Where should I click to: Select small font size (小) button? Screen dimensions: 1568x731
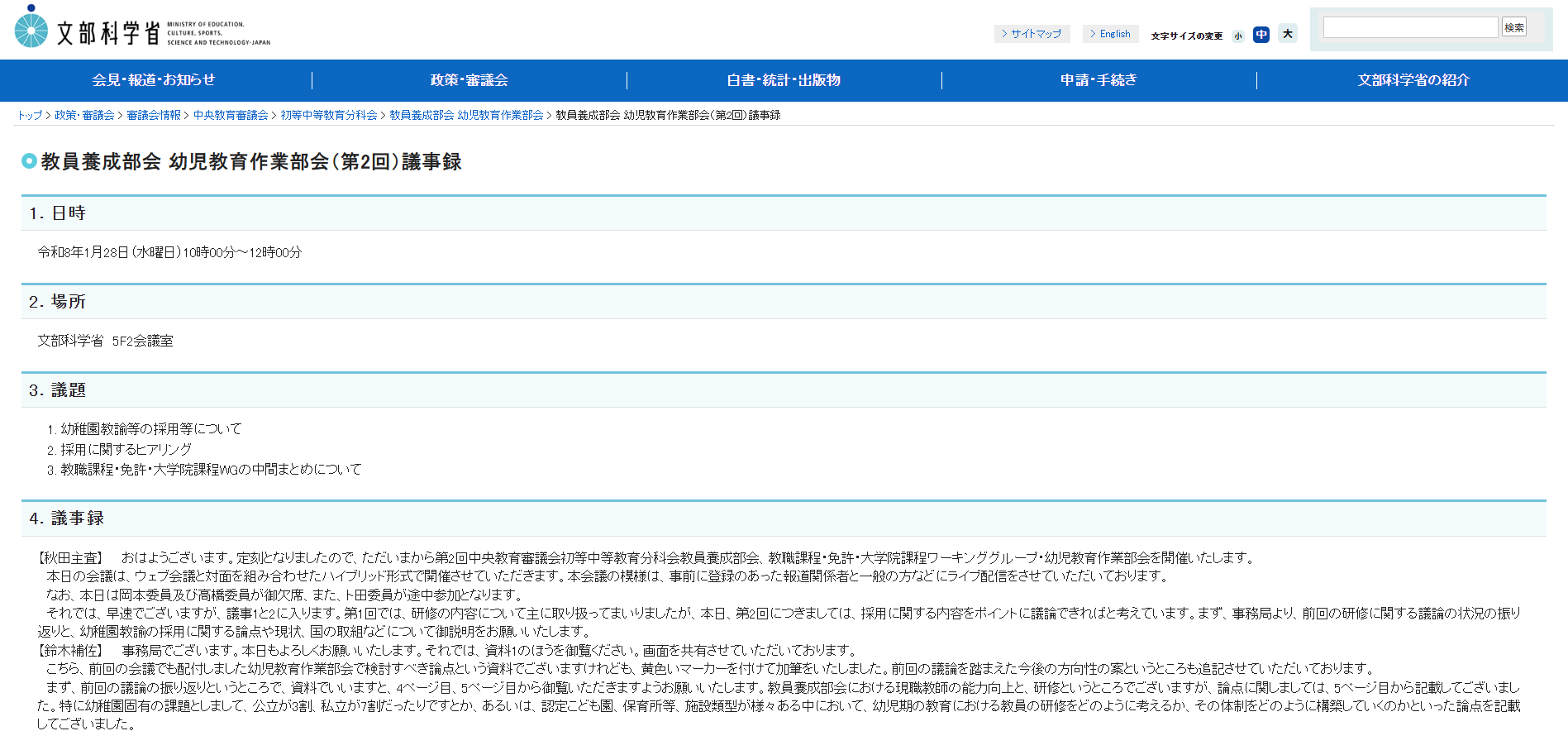(1237, 36)
